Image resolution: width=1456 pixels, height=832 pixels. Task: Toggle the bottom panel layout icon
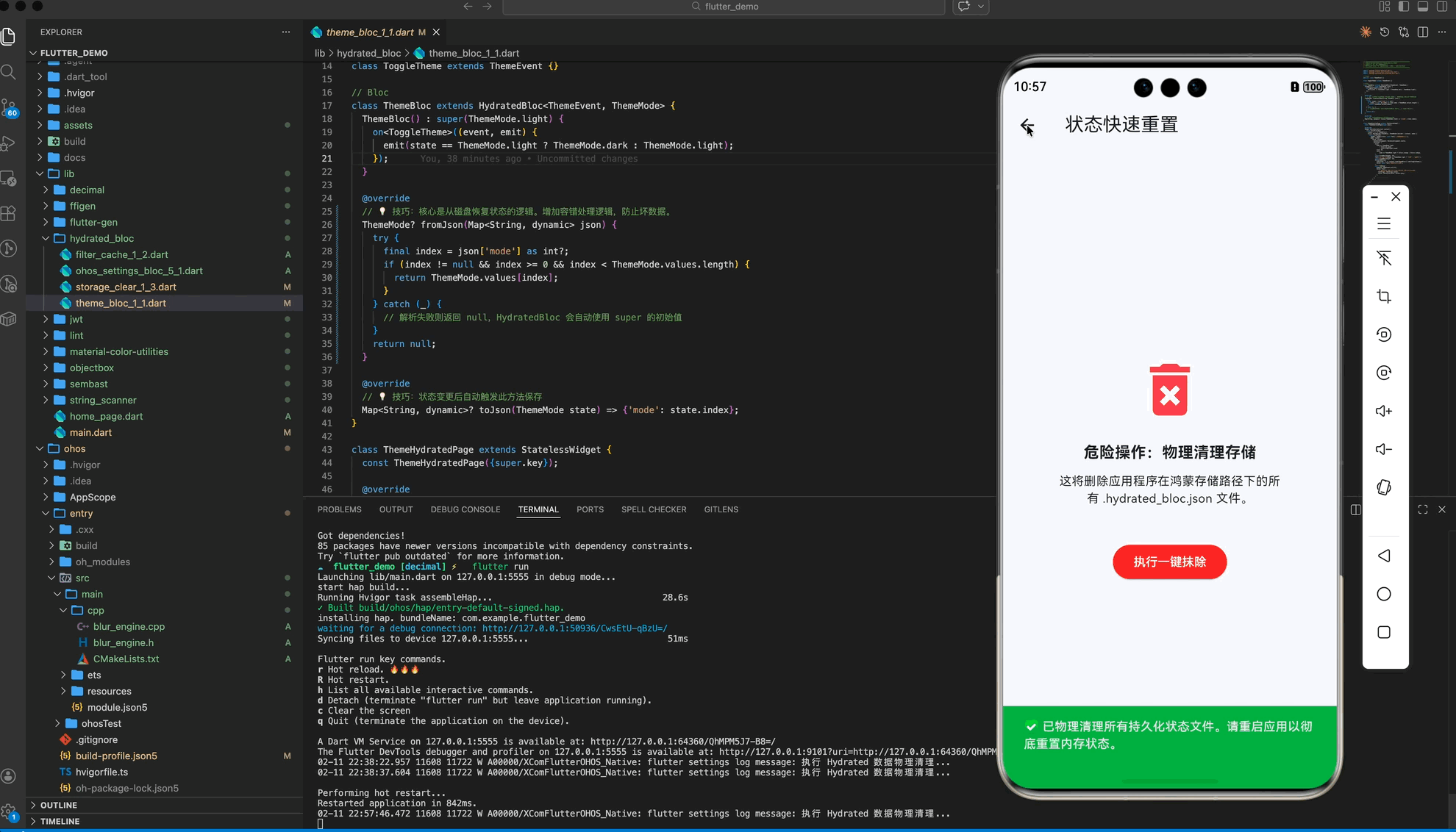point(1422,7)
